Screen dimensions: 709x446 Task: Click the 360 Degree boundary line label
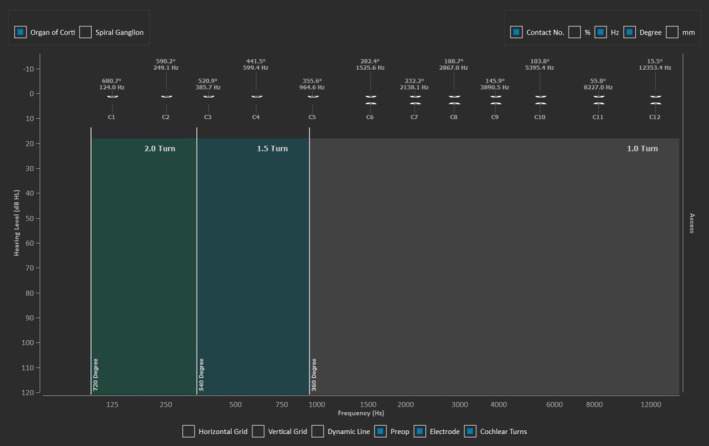pyautogui.click(x=314, y=375)
